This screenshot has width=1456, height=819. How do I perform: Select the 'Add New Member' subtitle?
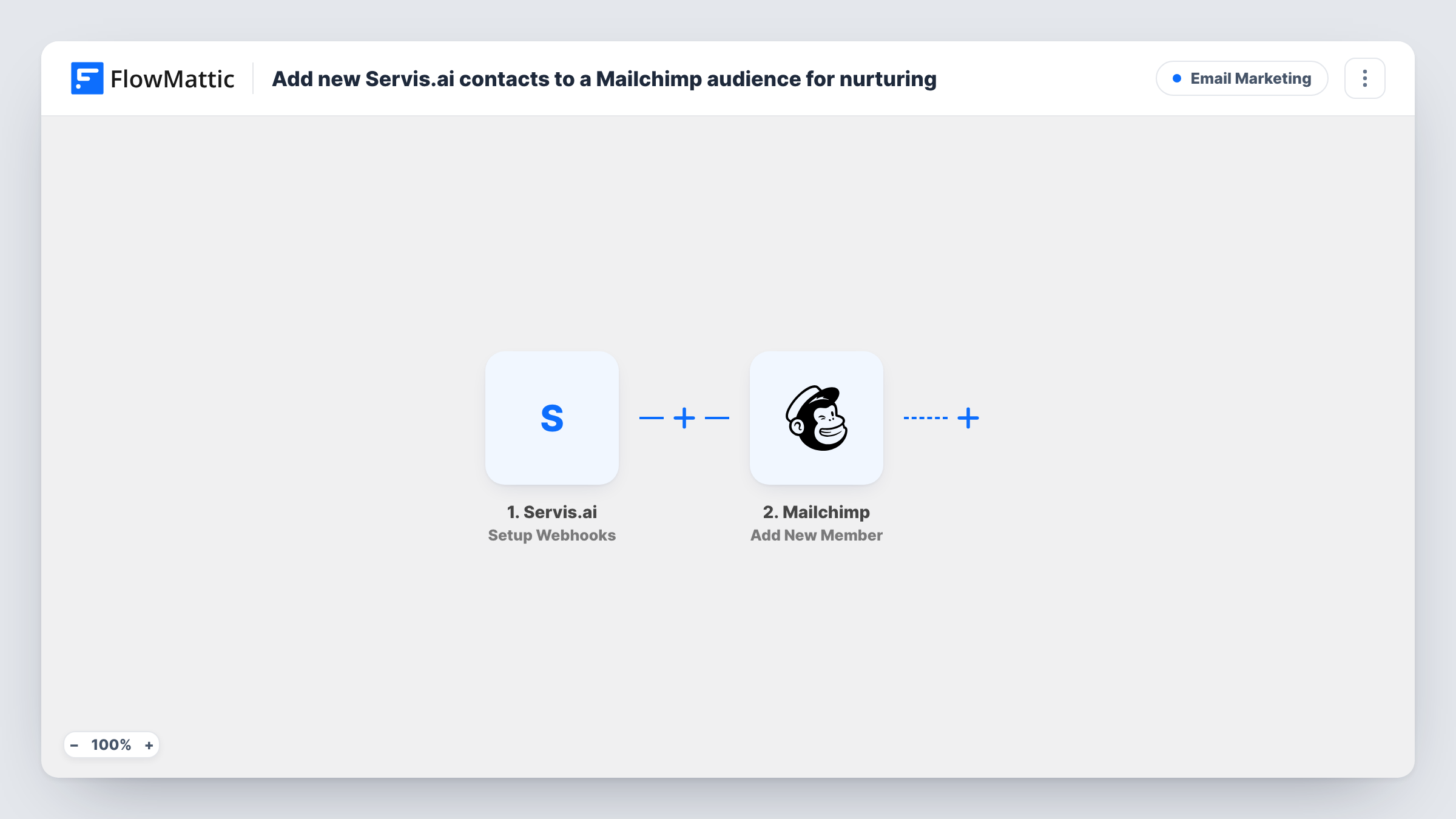(816, 535)
